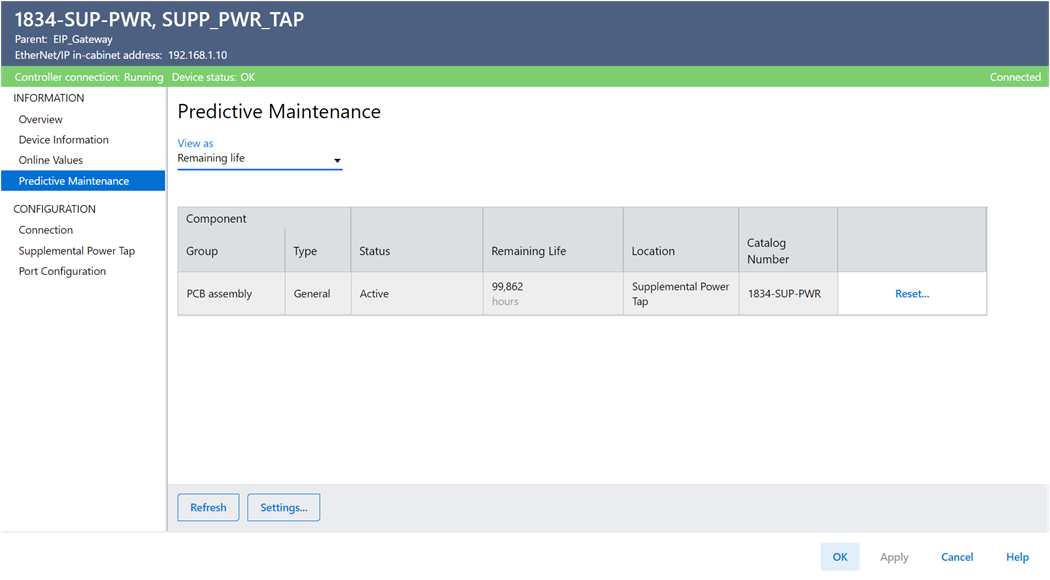Open Help
This screenshot has width=1050, height=580.
1017,557
